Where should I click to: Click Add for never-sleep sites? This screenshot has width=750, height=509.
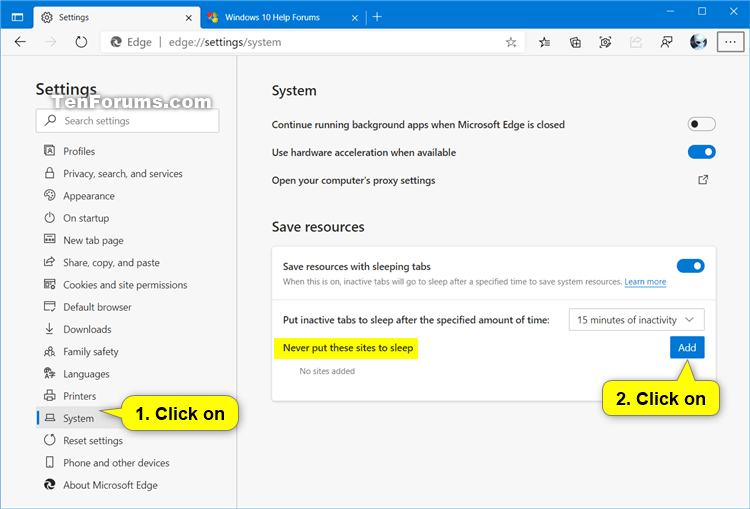[x=687, y=348]
